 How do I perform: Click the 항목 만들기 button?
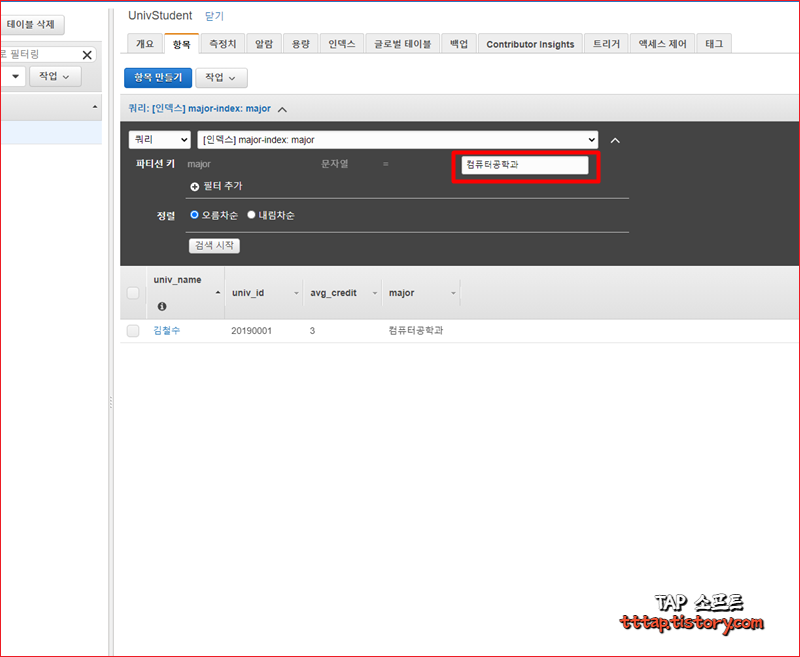point(158,78)
